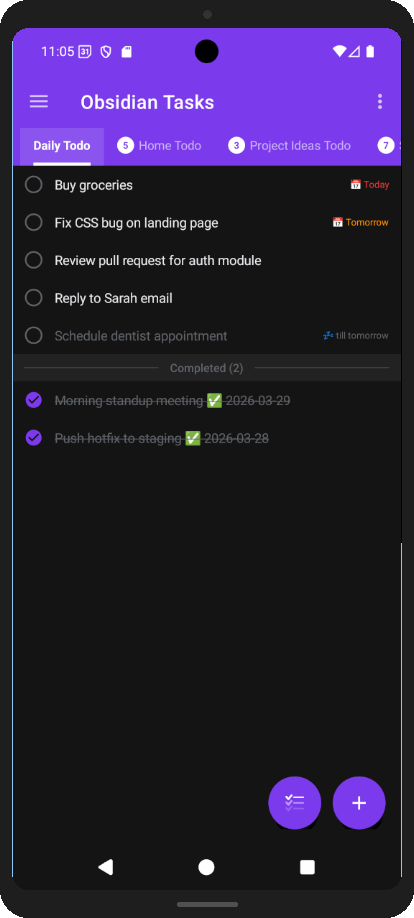Uncheck Morning standup meeting task

tap(34, 400)
